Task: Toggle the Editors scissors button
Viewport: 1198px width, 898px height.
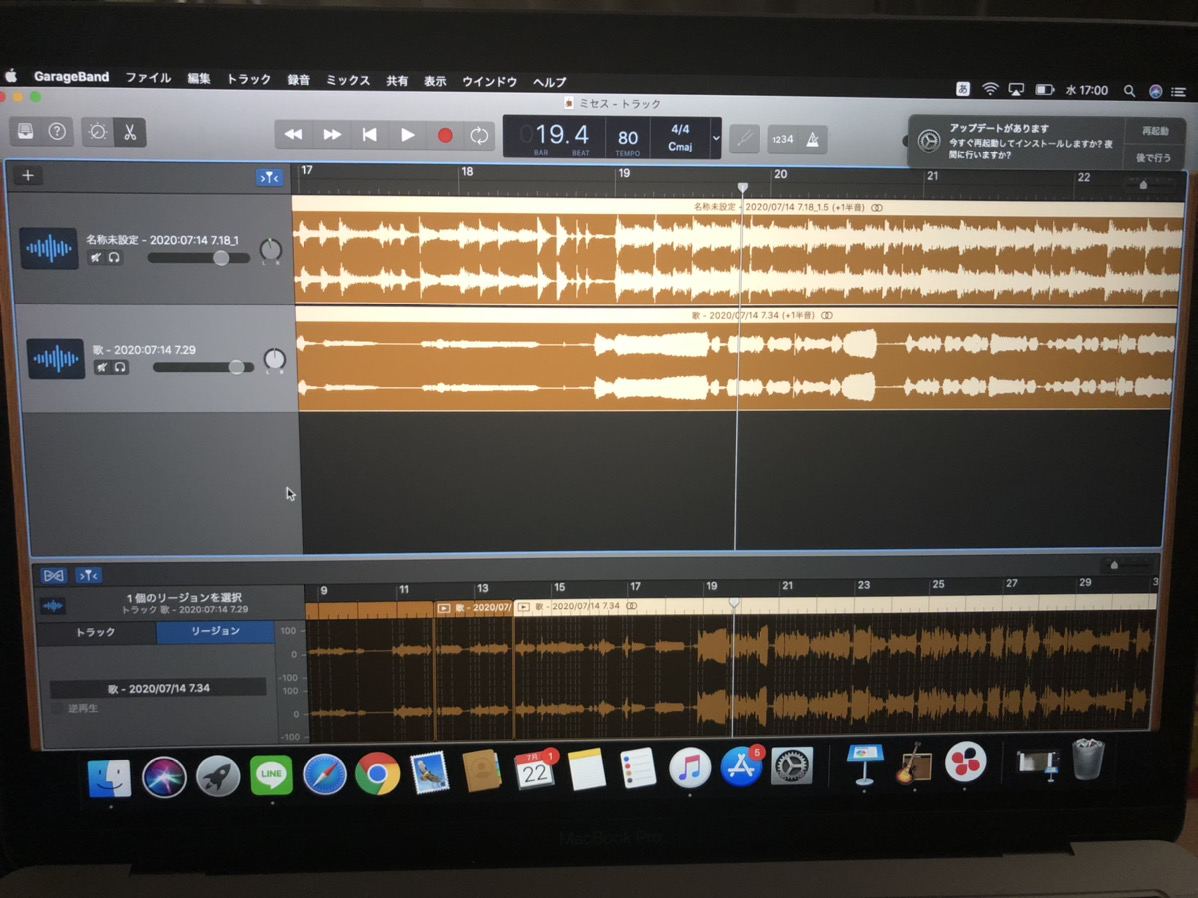Action: coord(130,133)
